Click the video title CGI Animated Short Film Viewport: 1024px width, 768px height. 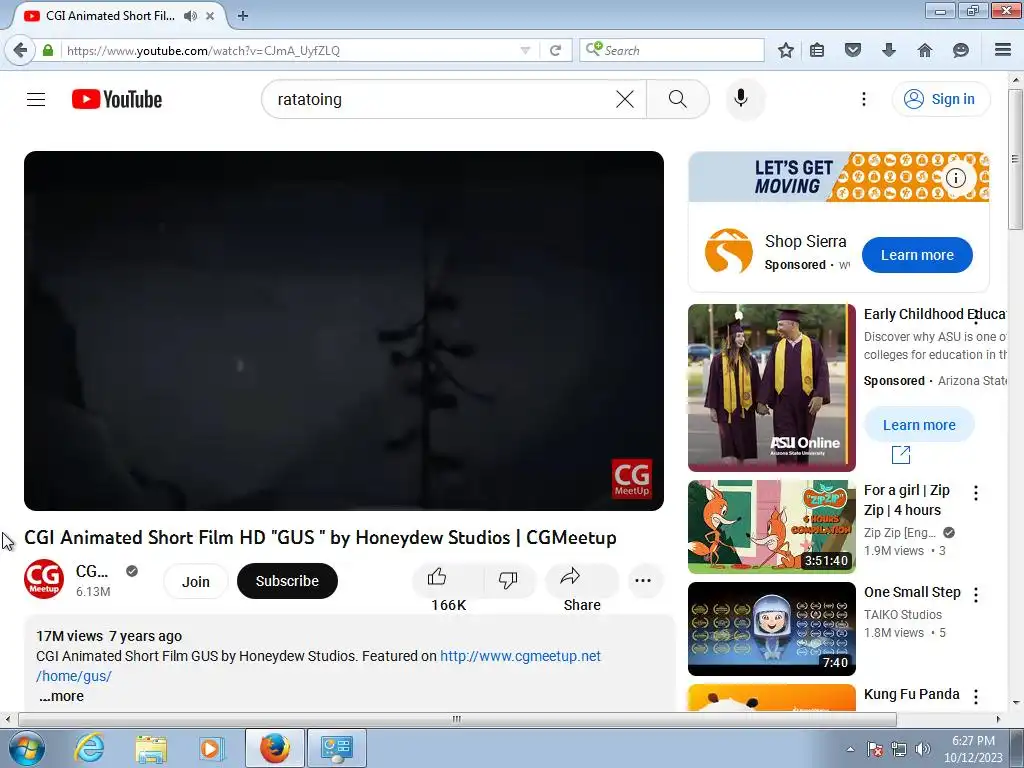click(x=320, y=537)
